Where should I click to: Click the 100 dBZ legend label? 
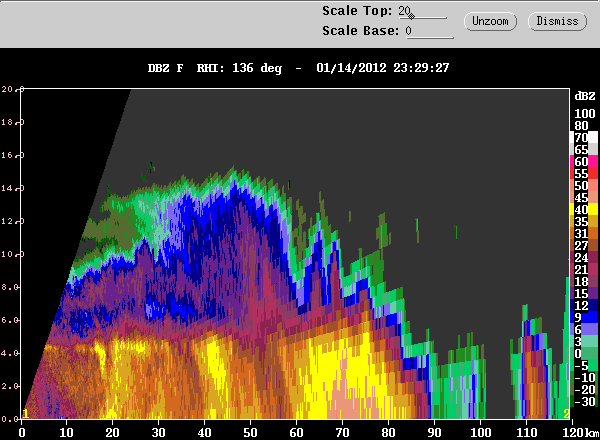(x=585, y=114)
